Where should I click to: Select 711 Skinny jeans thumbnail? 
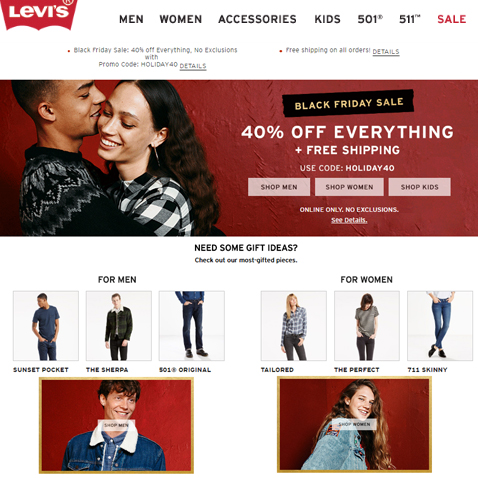(440, 326)
